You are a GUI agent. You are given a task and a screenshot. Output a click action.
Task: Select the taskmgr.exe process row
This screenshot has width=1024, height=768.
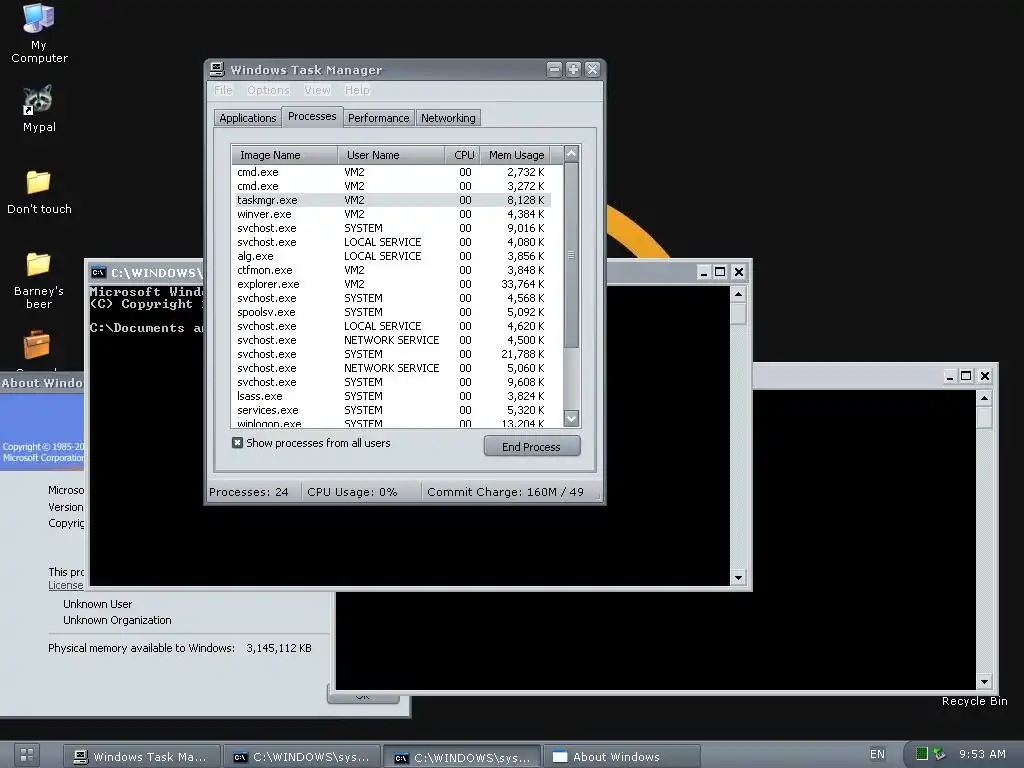tap(393, 200)
